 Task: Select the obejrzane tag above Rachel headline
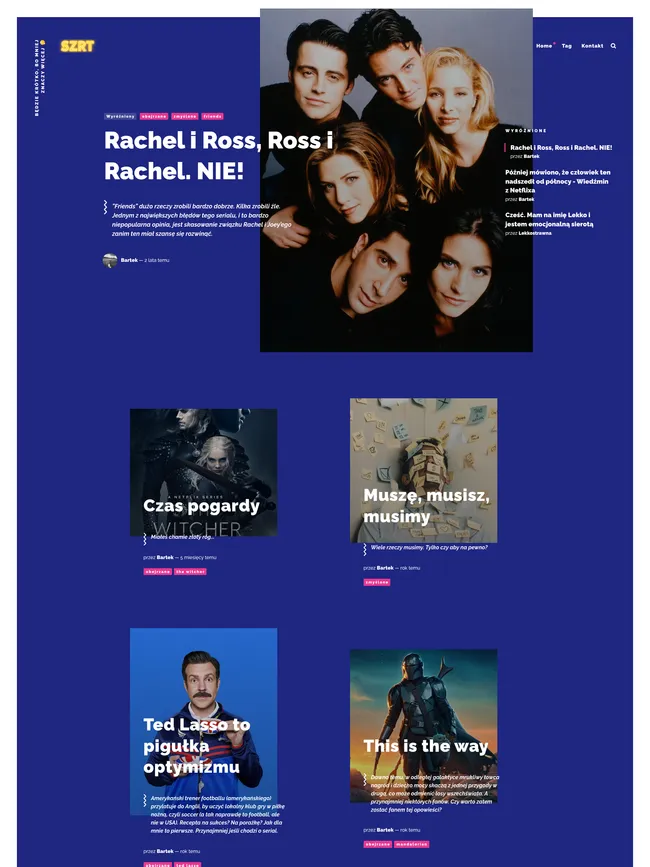pyautogui.click(x=154, y=117)
